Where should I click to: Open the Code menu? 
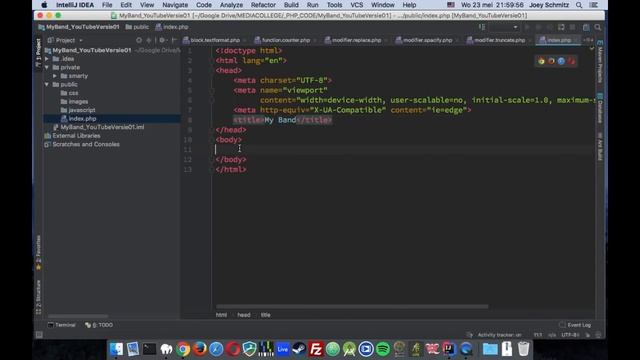tap(204, 5)
